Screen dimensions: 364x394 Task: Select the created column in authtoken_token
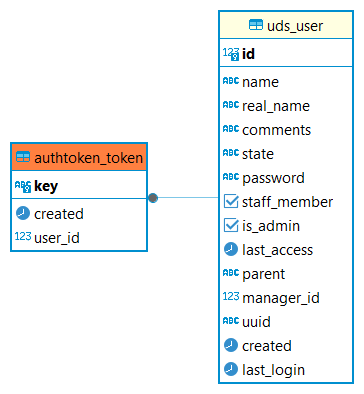point(59,214)
